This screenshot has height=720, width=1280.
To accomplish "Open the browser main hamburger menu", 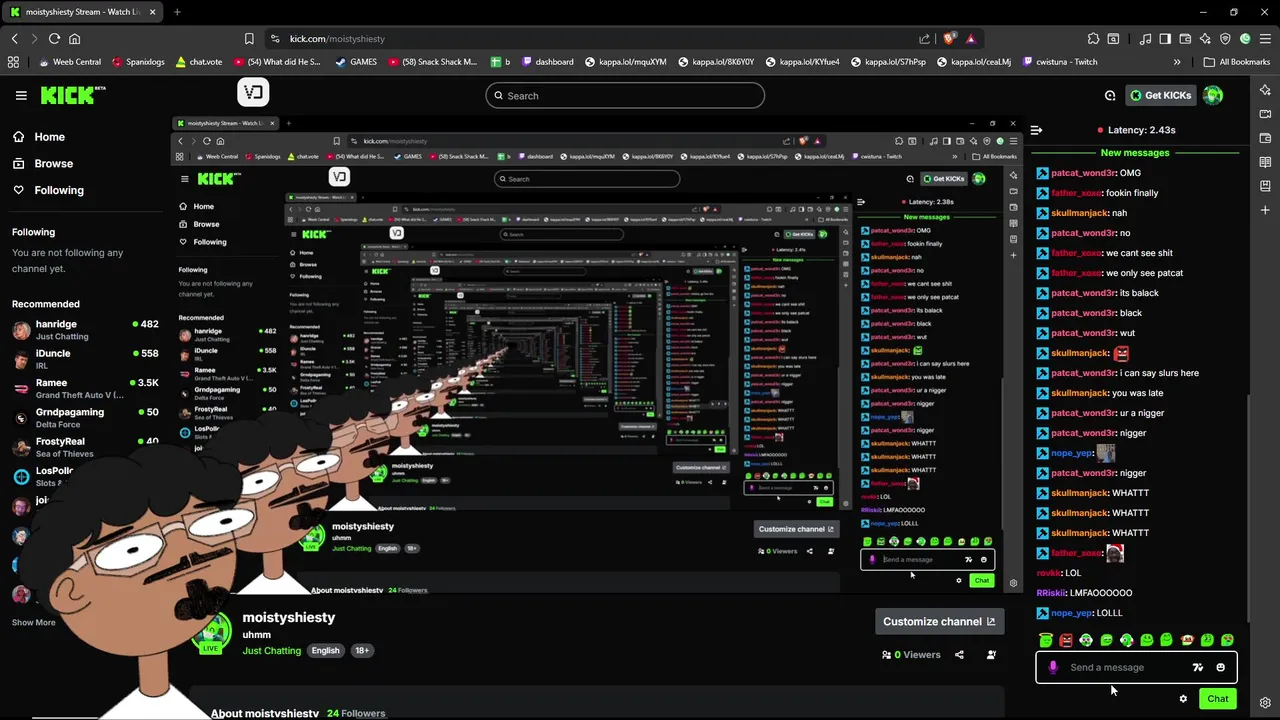I will (1265, 38).
